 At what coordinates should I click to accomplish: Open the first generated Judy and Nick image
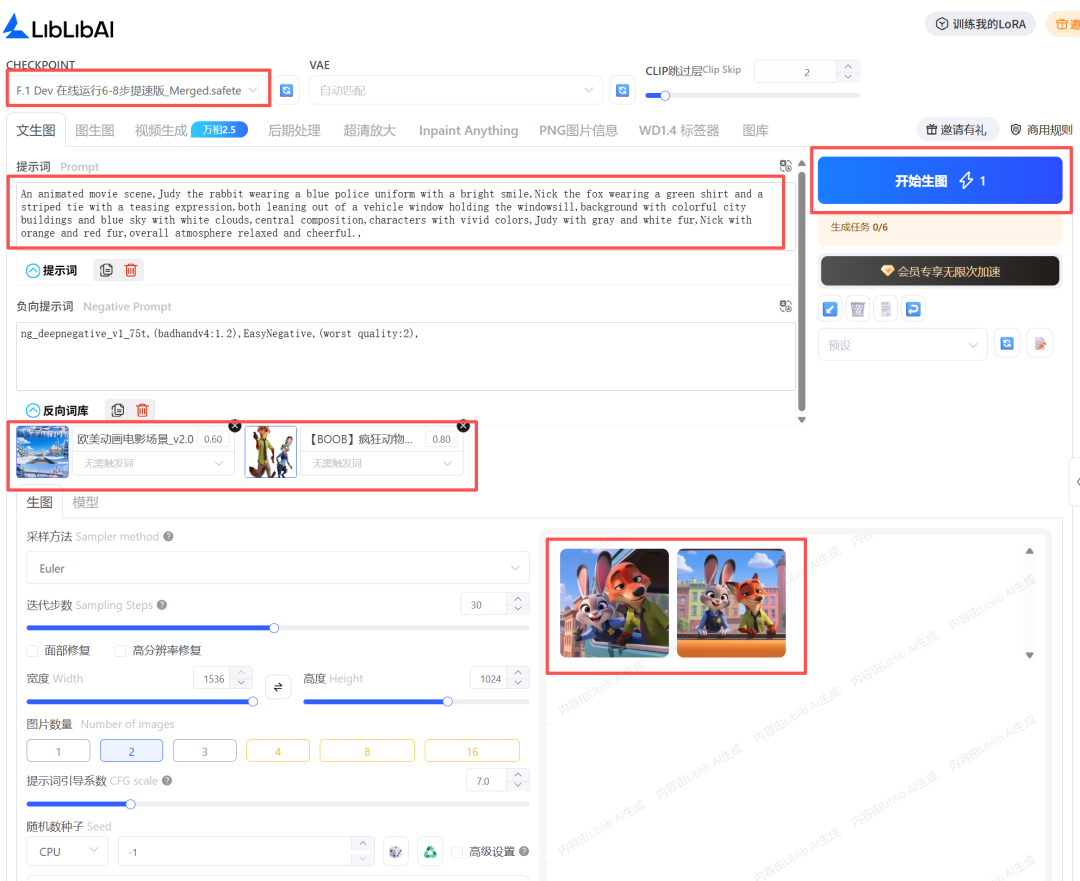[x=614, y=603]
